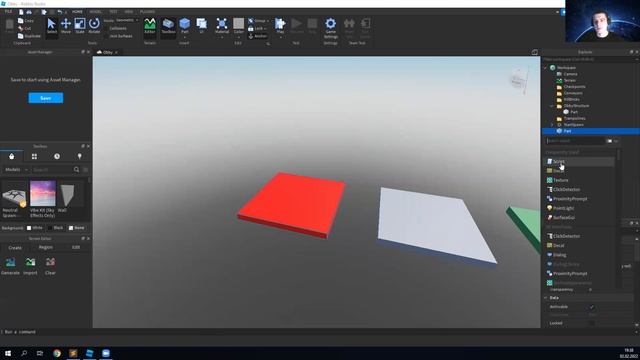This screenshot has height=360, width=640.
Task: Activate the Scale tool
Action: pos(80,27)
